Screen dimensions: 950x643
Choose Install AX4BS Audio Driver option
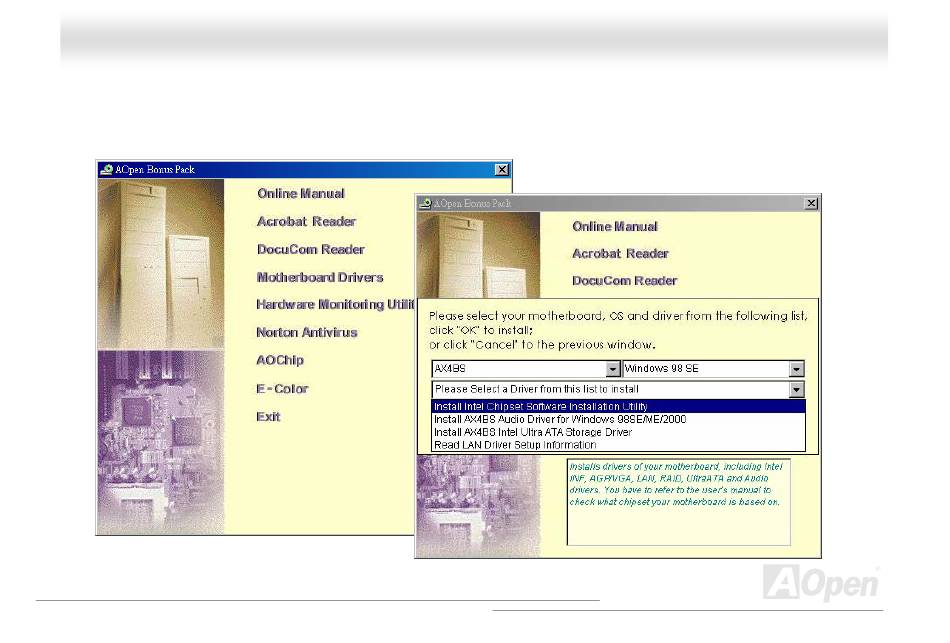(618, 419)
